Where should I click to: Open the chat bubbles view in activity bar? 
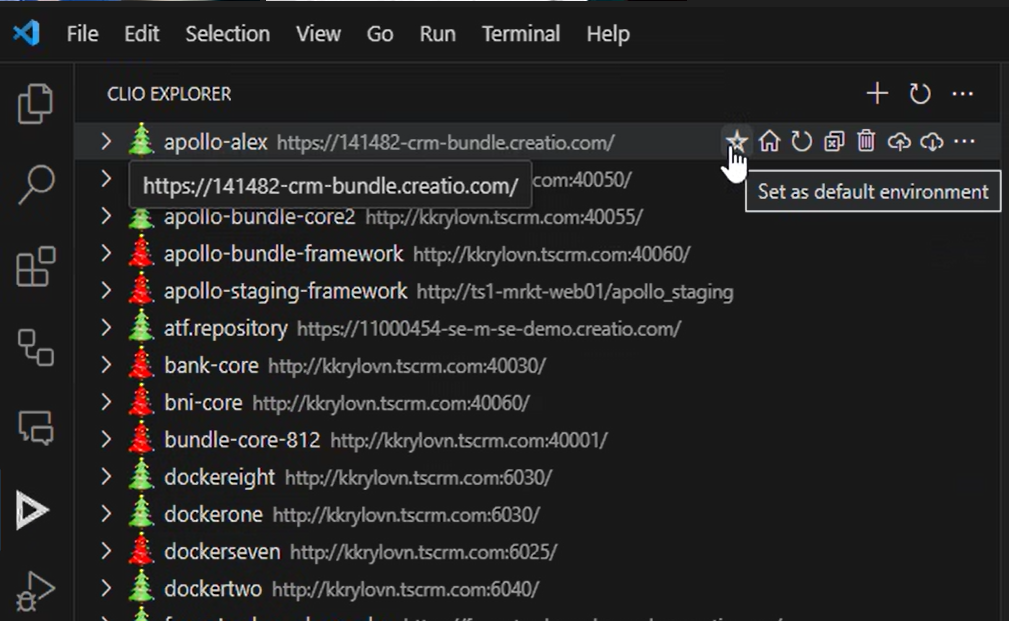coord(35,428)
